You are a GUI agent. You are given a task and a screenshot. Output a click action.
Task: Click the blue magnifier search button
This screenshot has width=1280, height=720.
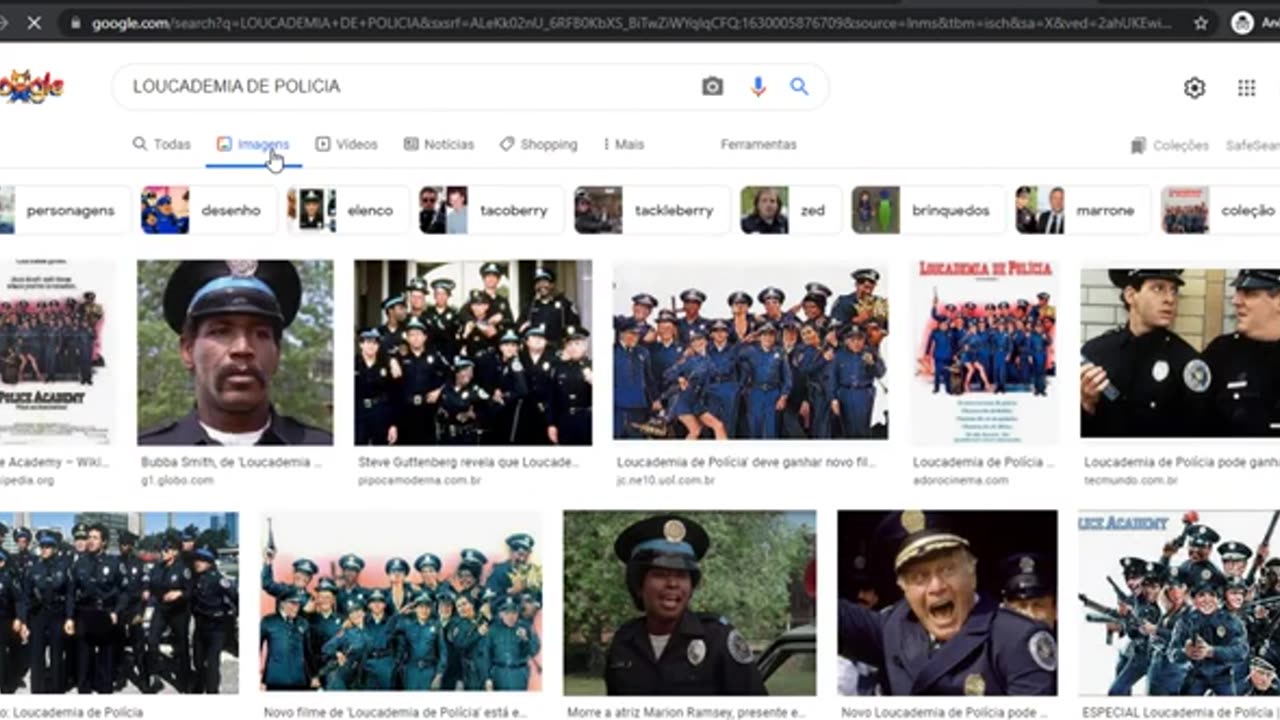point(799,87)
